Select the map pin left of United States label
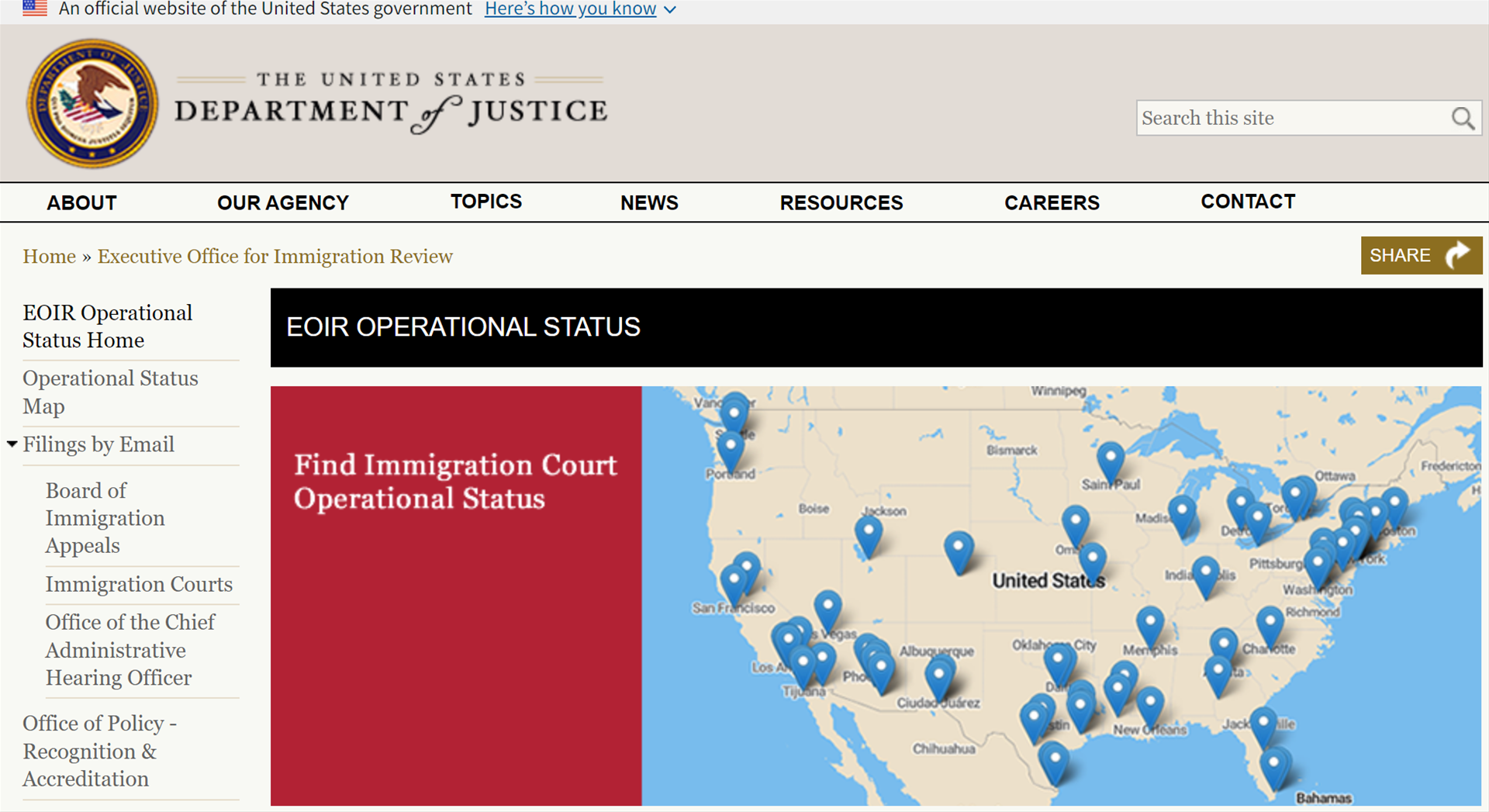This screenshot has height=812, width=1489. coord(959,551)
